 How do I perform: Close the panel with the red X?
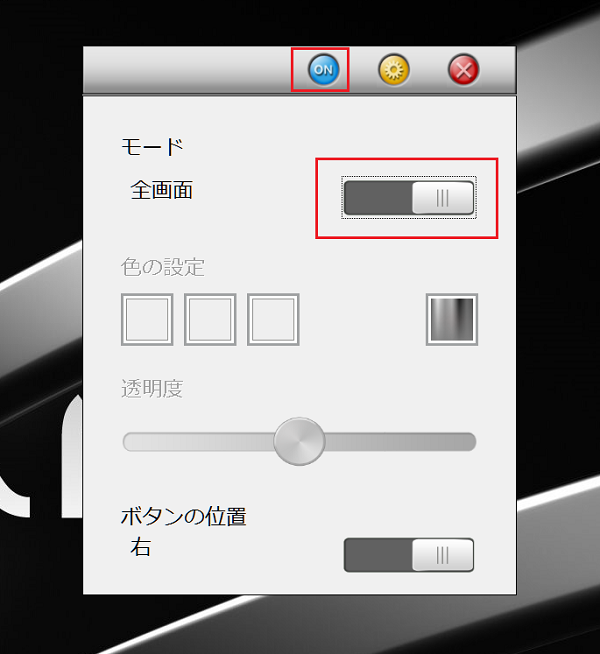pyautogui.click(x=463, y=70)
